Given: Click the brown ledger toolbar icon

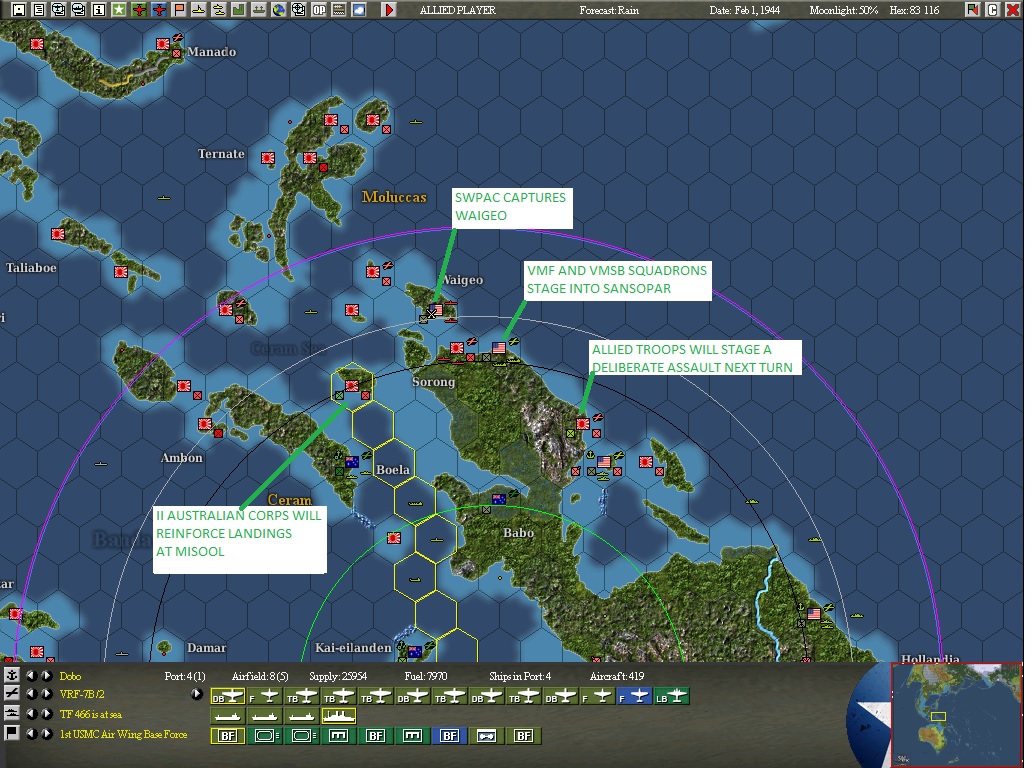Looking at the screenshot, I should 339,10.
